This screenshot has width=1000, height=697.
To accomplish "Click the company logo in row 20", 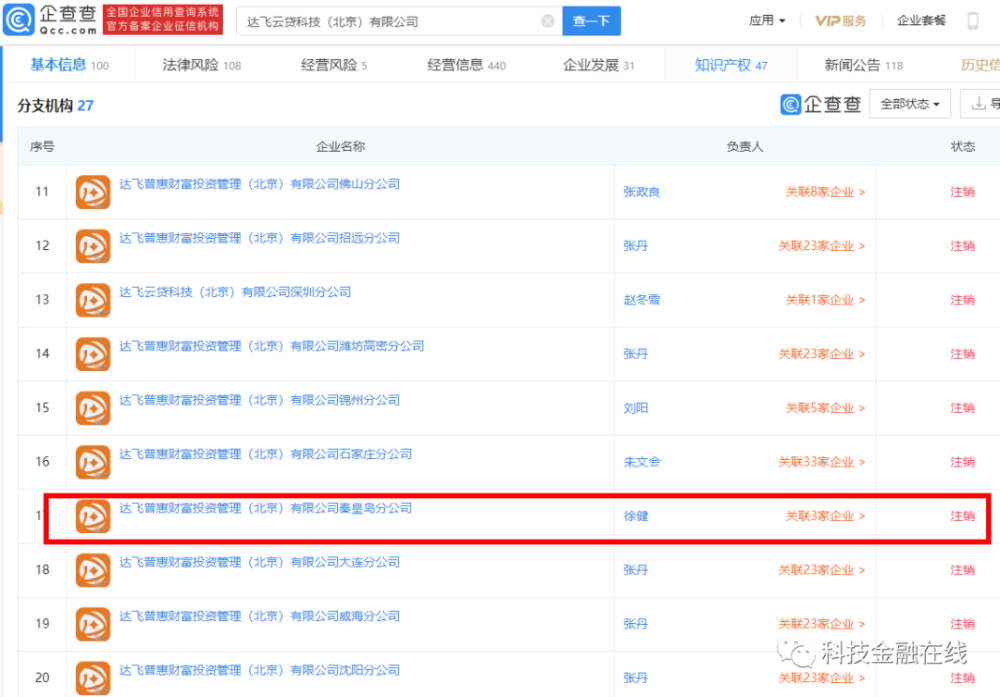I will 93,678.
